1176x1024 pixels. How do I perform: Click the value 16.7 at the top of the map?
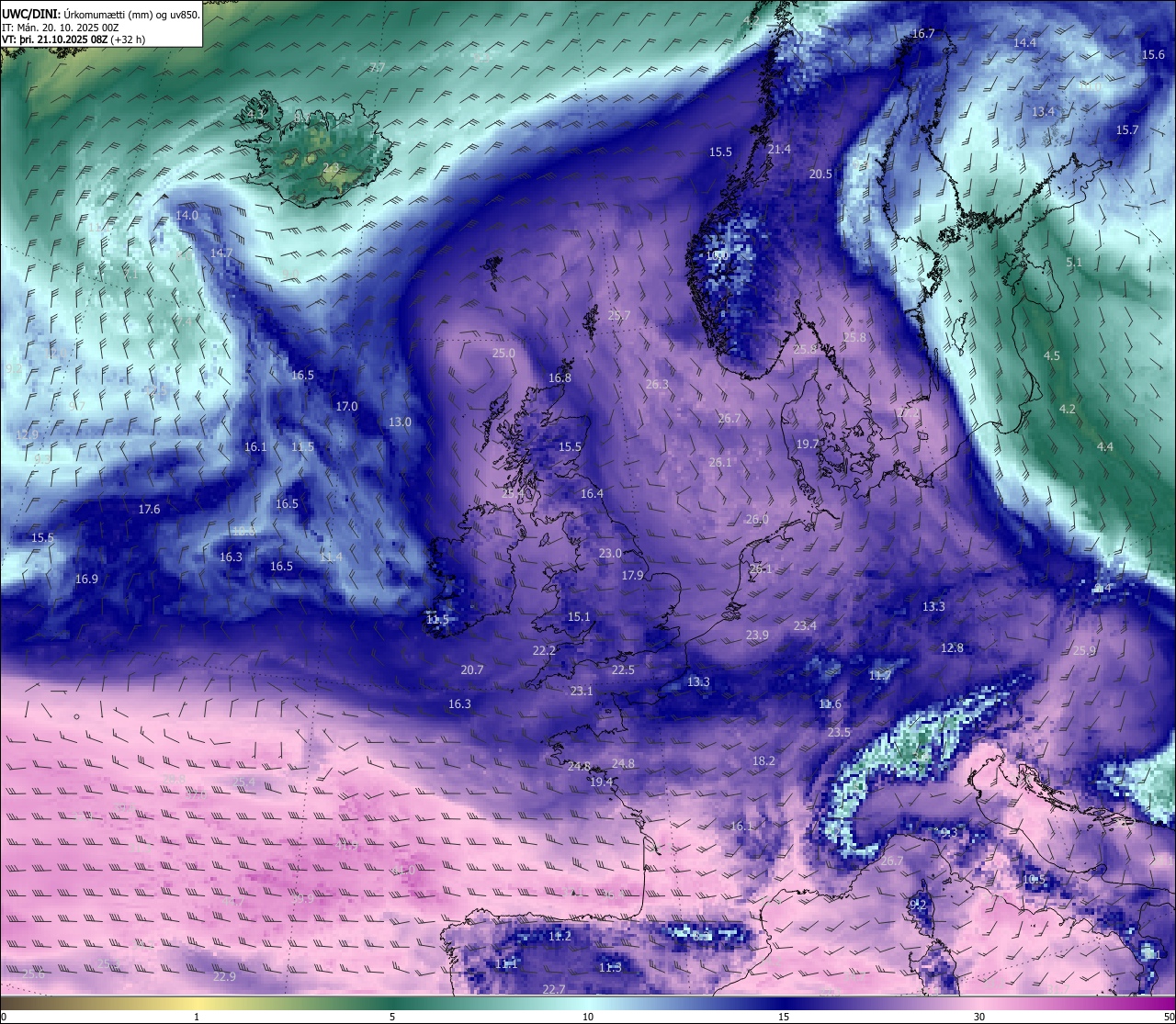(923, 34)
